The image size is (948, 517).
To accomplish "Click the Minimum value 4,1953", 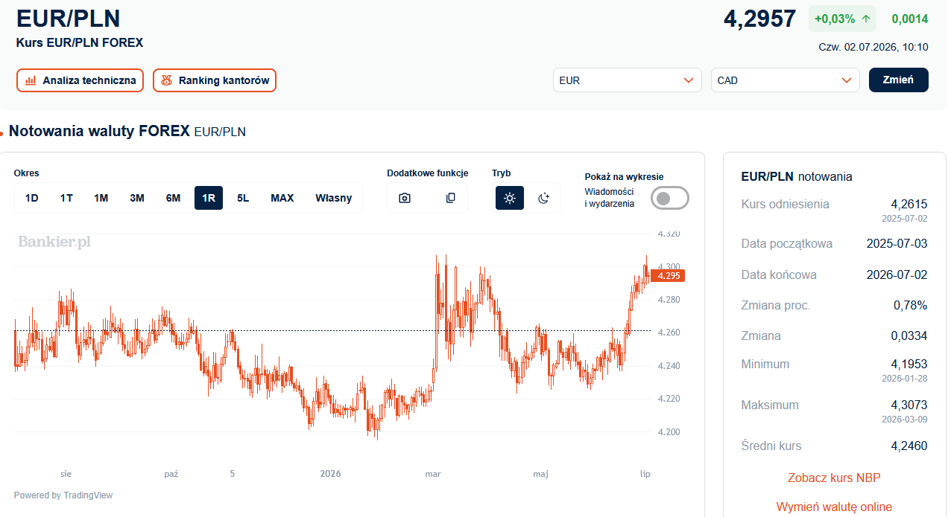I will pyautogui.click(x=909, y=364).
